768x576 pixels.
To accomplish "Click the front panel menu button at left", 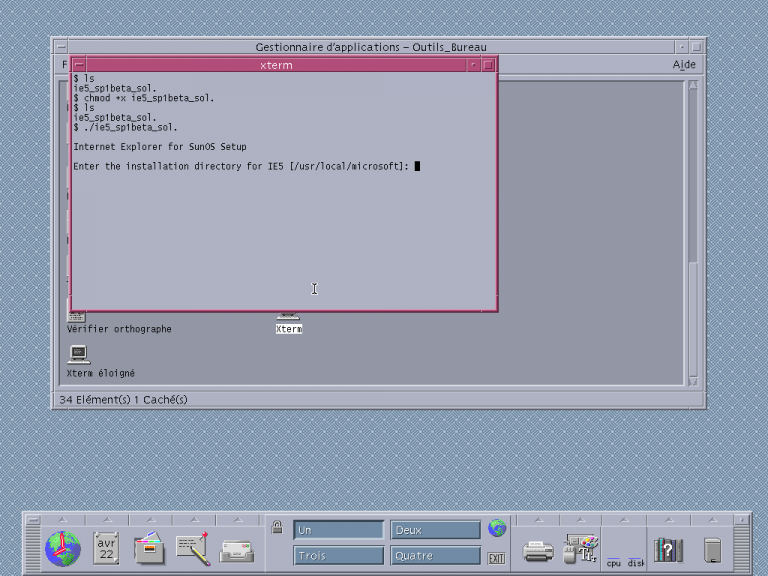I will [x=32, y=520].
